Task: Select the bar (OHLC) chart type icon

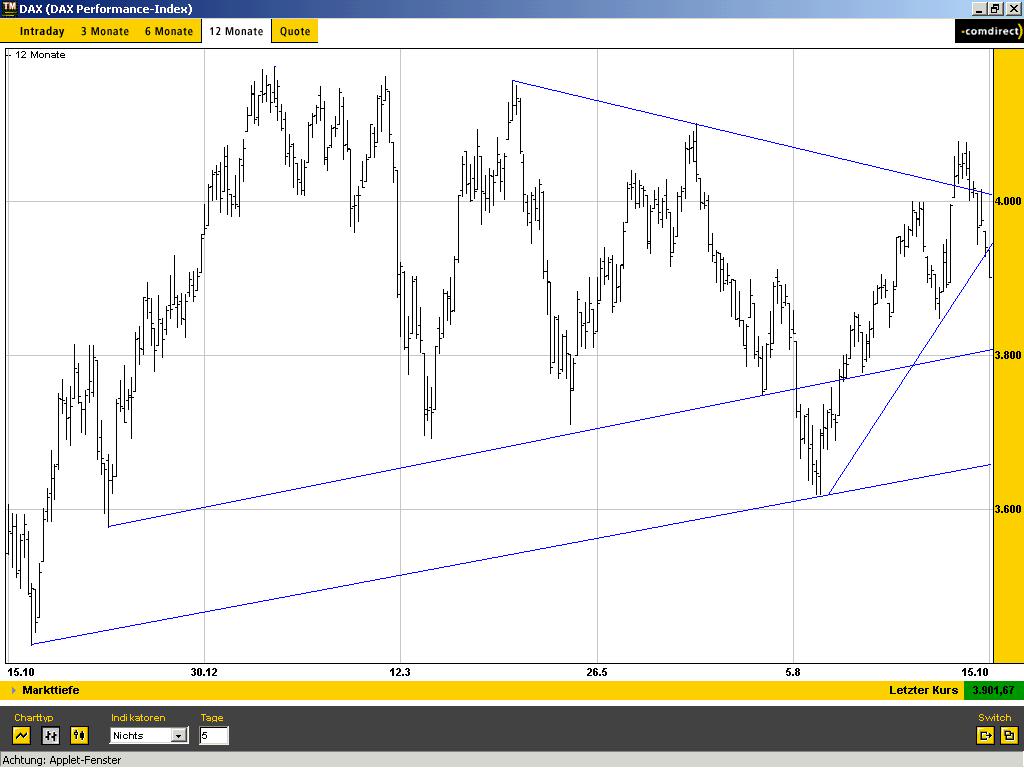Action: click(50, 735)
